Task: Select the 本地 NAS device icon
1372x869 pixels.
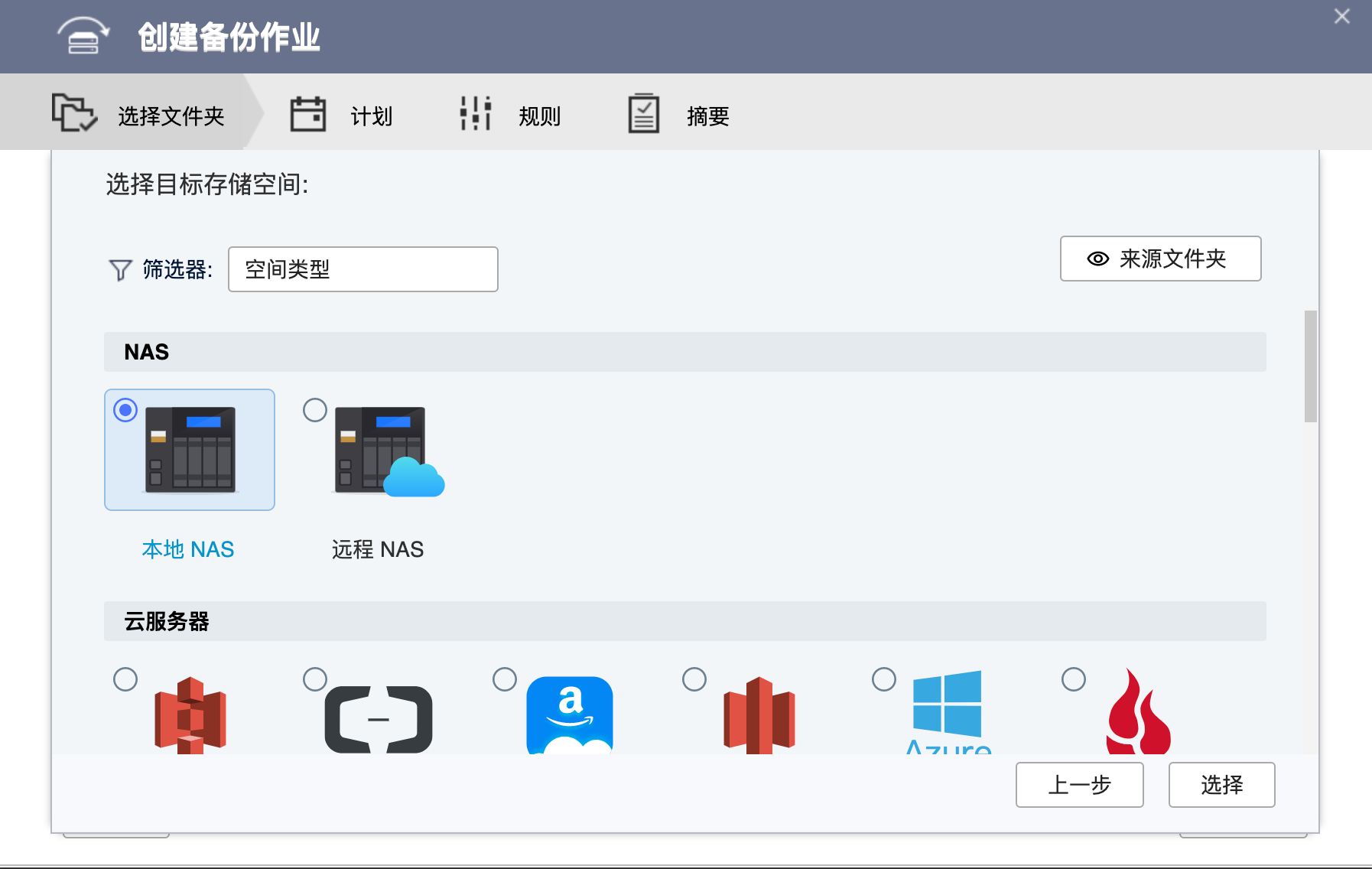Action: pos(189,450)
